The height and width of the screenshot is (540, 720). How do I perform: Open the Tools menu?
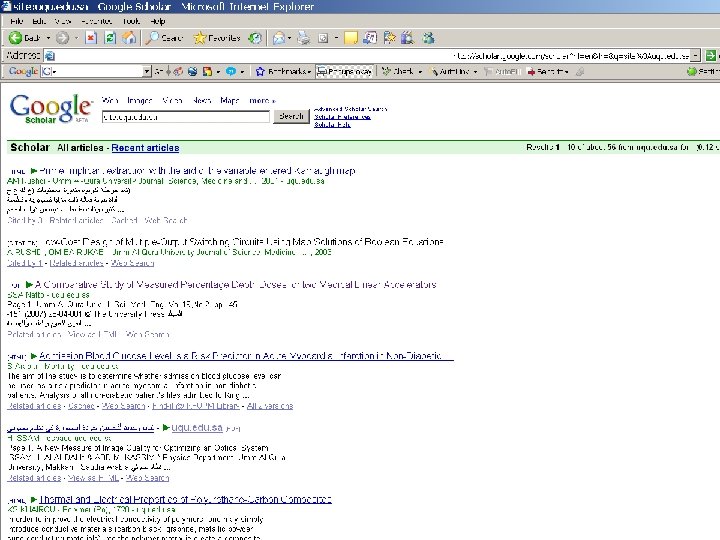pyautogui.click(x=131, y=21)
